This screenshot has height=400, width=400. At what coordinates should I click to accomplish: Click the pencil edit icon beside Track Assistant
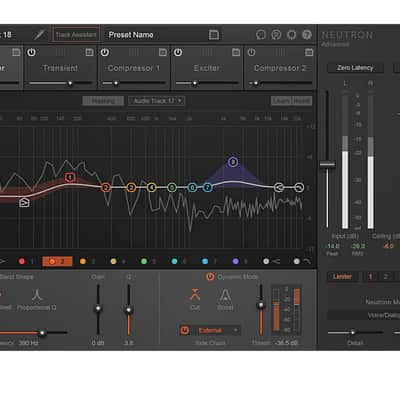pyautogui.click(x=39, y=35)
